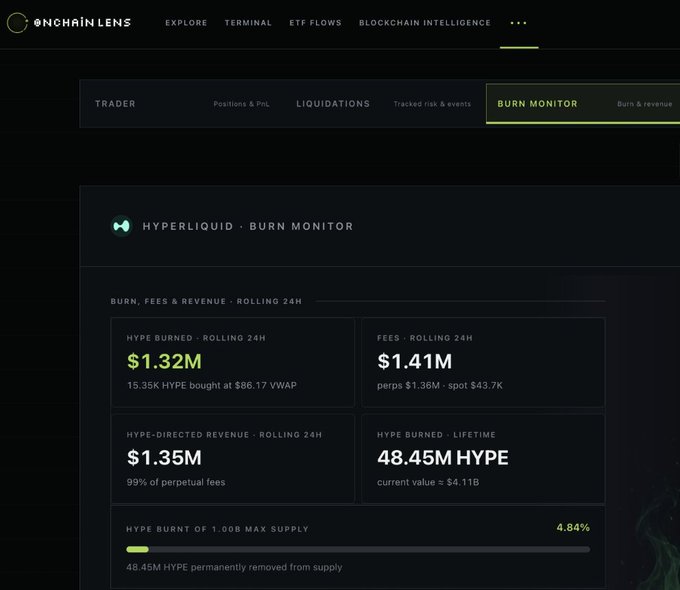The width and height of the screenshot is (680, 590).
Task: Click the Onchain Lens circular logo icon
Action: pos(17,23)
